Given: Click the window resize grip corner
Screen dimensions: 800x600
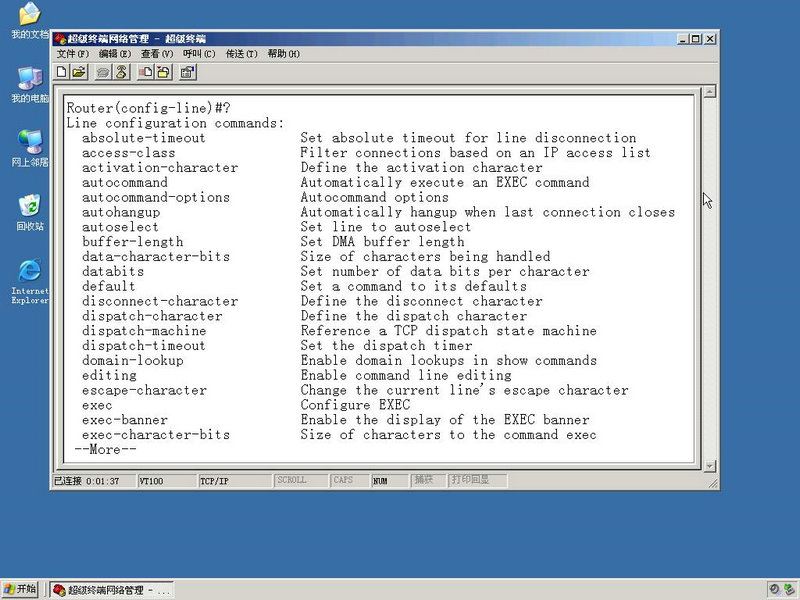Looking at the screenshot, I should 713,483.
